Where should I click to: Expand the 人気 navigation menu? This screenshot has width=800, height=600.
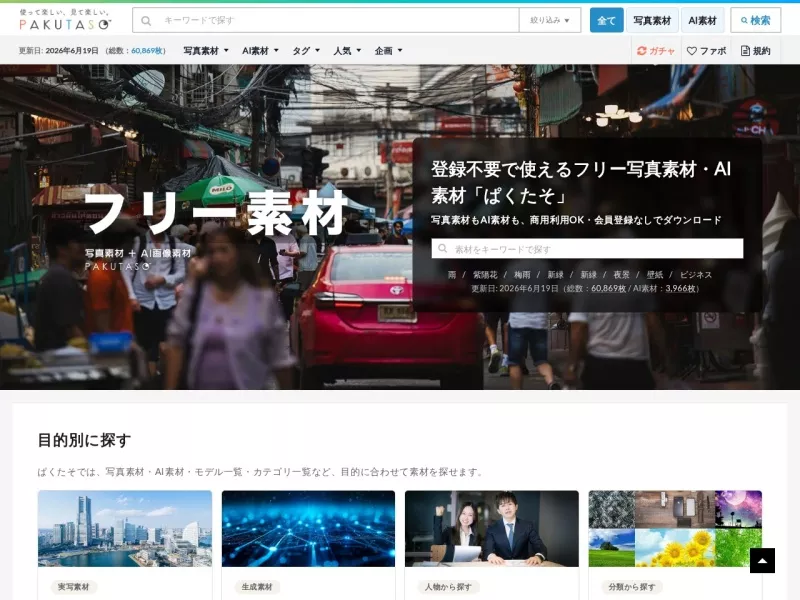coord(347,51)
